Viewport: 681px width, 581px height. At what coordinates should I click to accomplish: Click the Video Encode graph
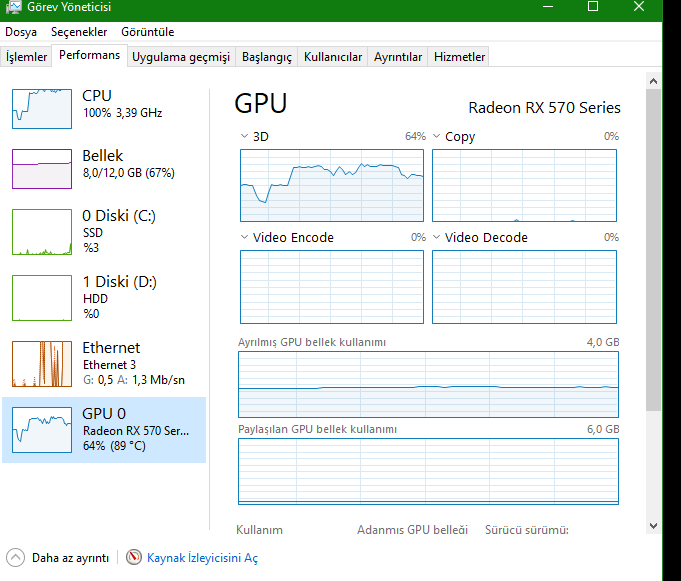332,287
